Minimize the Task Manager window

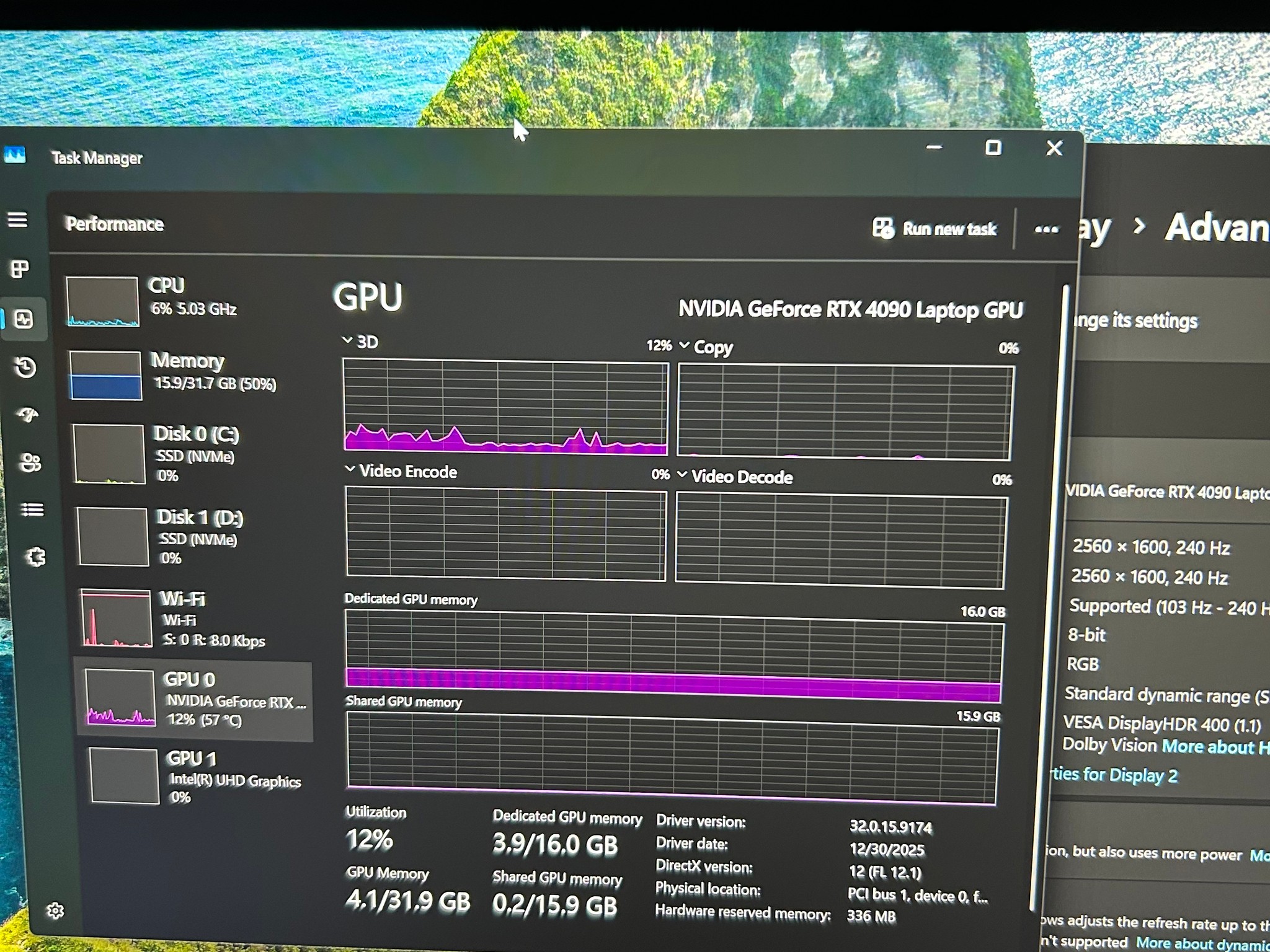(934, 148)
